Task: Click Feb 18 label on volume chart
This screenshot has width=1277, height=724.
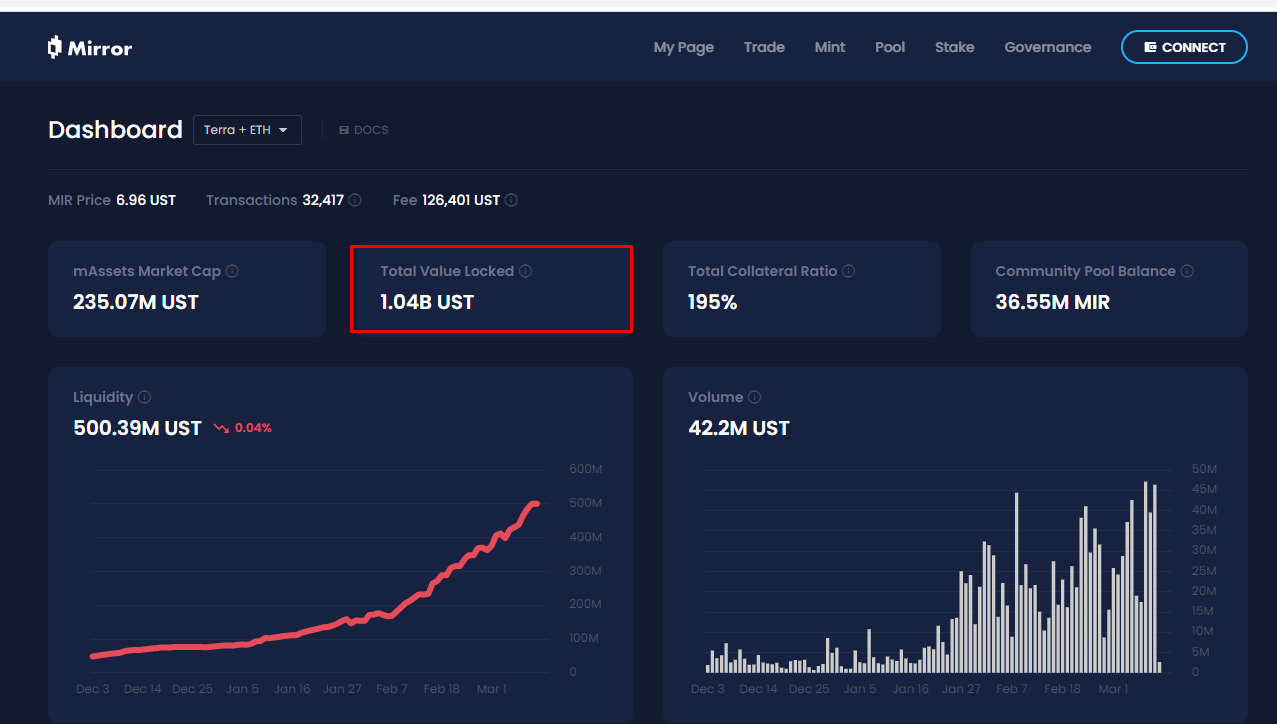Action: [1062, 689]
